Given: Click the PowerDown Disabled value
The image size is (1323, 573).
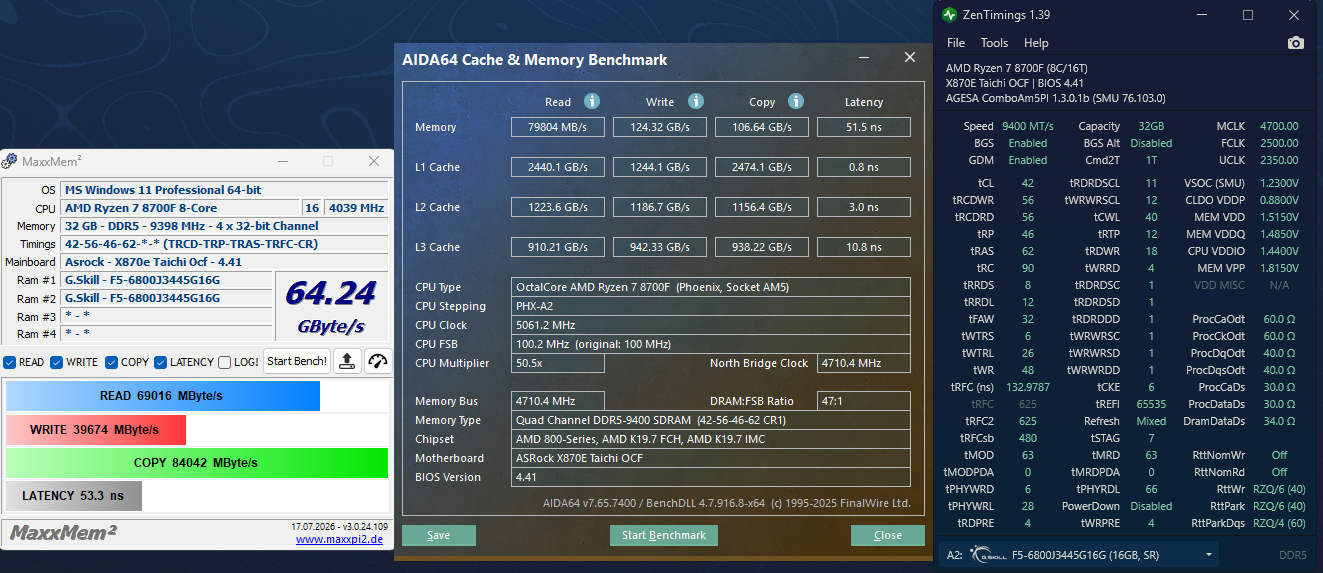Looking at the screenshot, I should tap(1151, 506).
